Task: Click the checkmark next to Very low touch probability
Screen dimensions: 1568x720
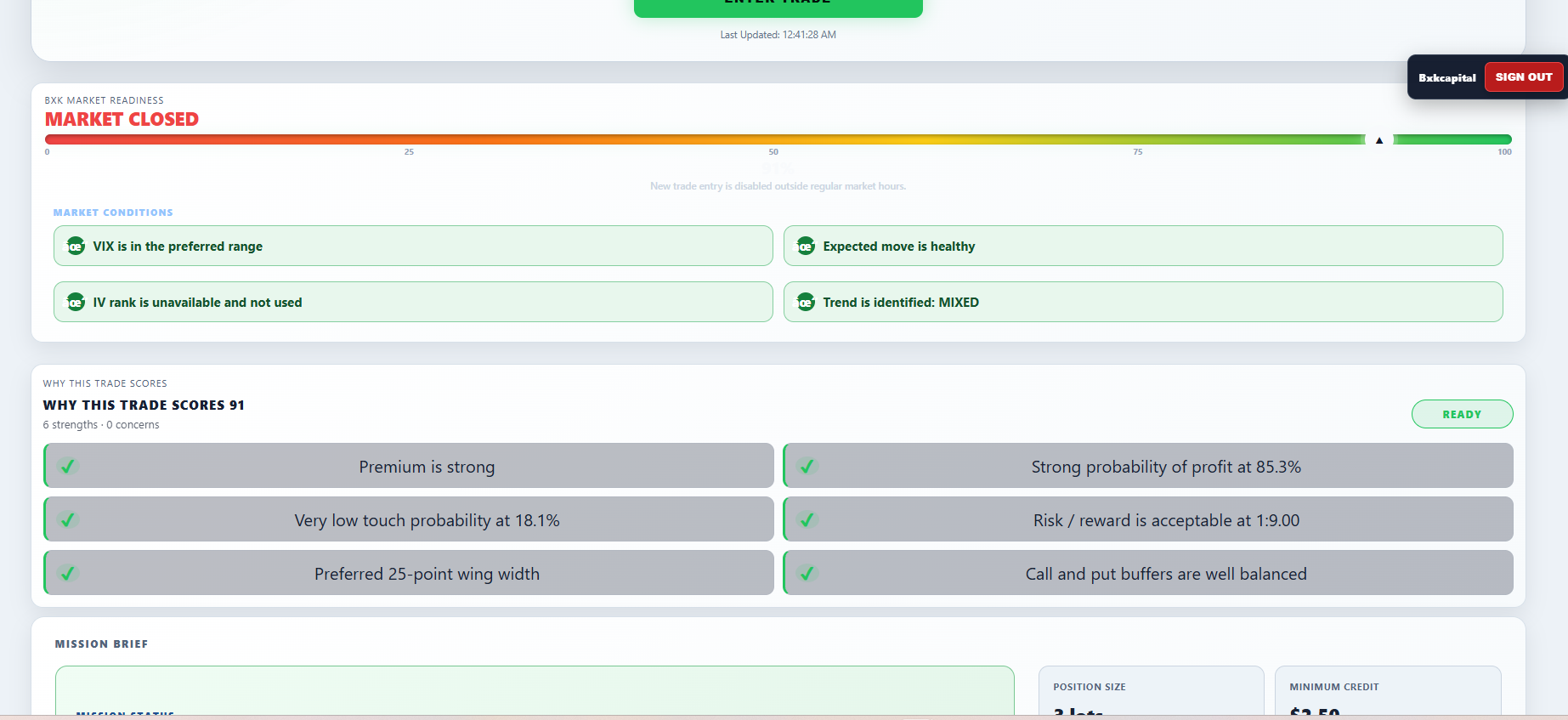Action: [68, 519]
